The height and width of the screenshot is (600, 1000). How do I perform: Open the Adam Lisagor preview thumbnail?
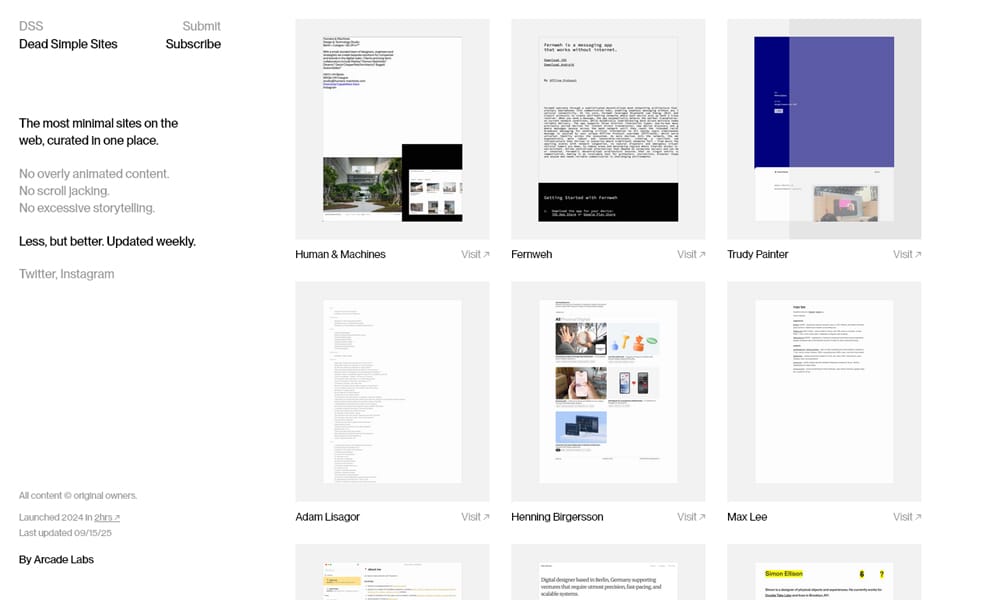[391, 391]
